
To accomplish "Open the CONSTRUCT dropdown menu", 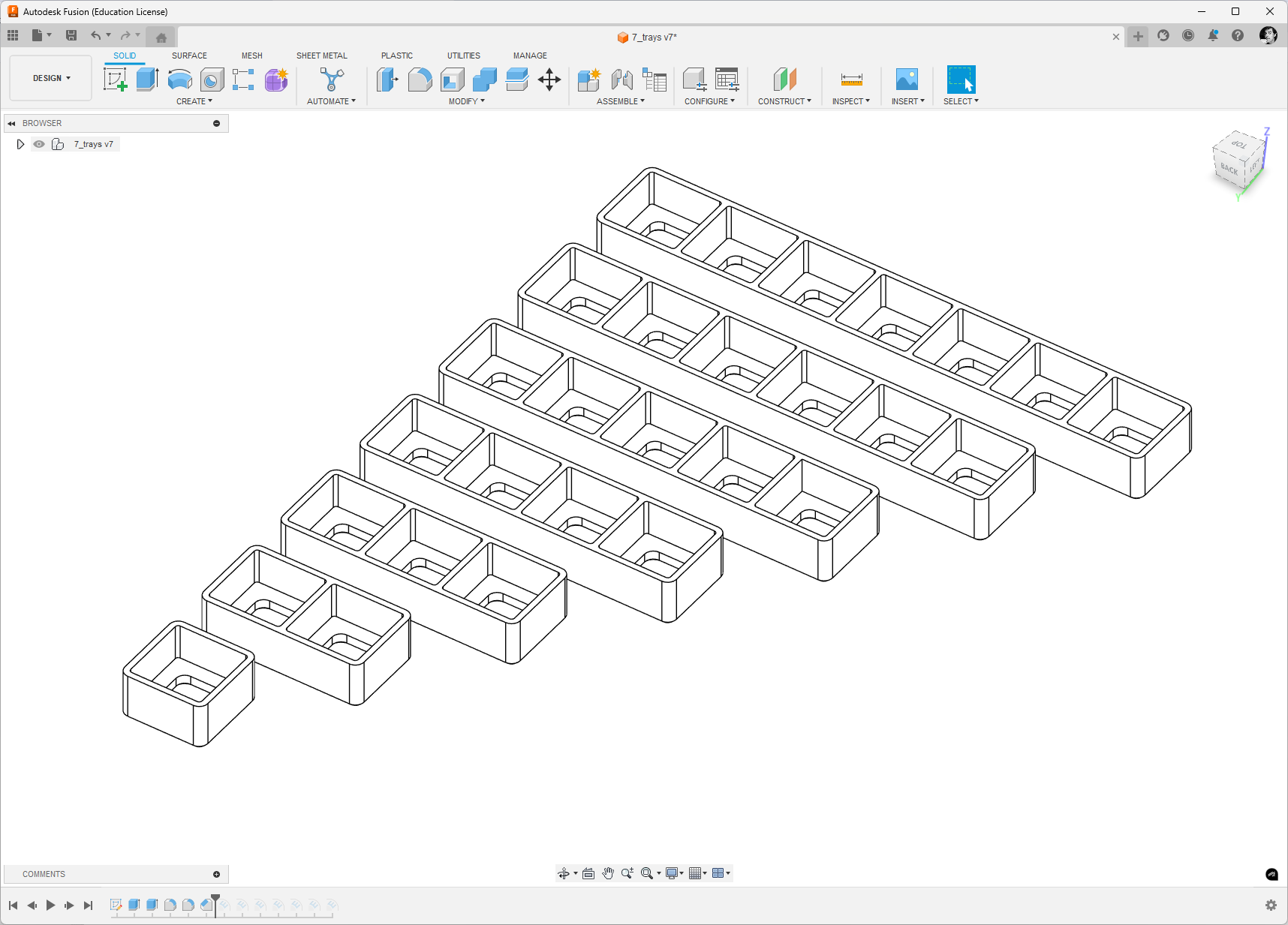I will (784, 101).
